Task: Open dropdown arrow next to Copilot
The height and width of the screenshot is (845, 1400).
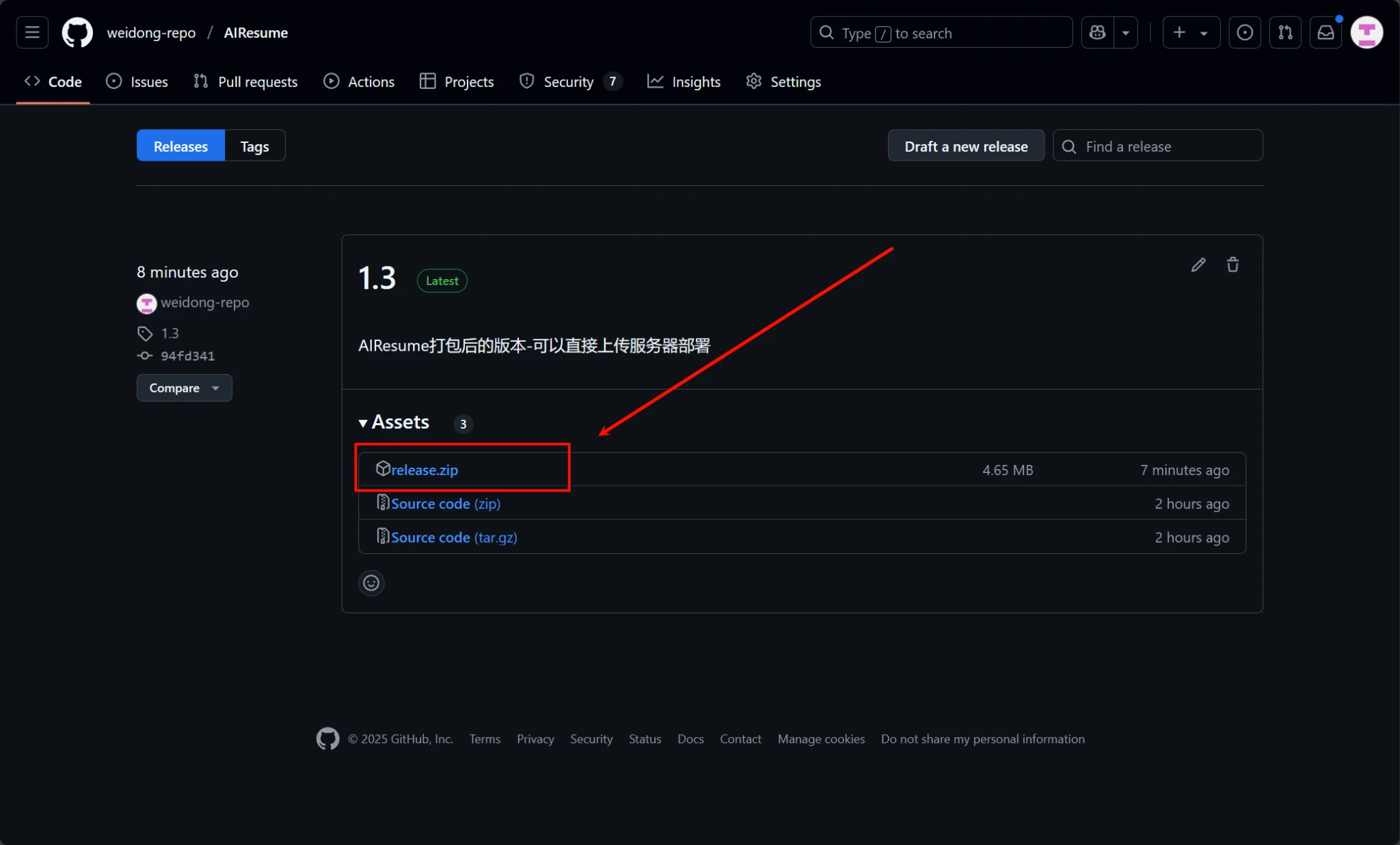Action: [x=1125, y=32]
